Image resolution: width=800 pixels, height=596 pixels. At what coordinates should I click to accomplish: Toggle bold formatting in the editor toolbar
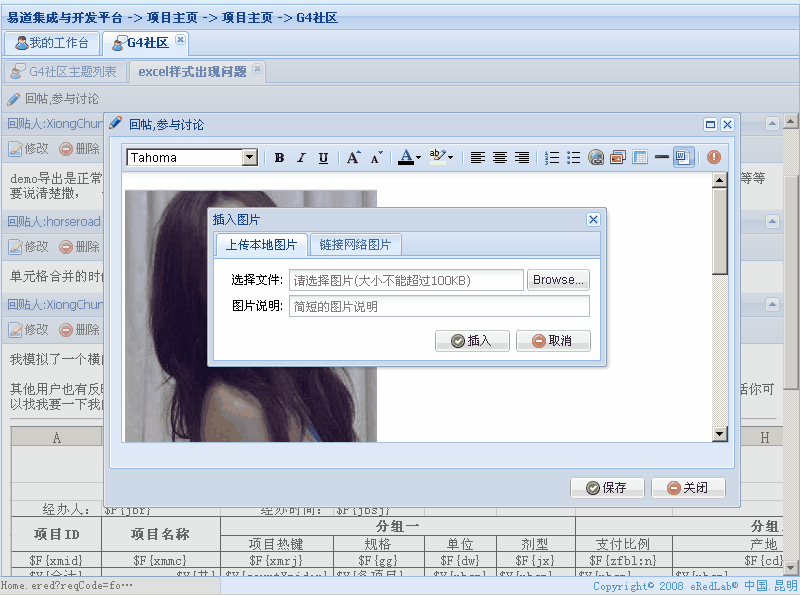point(280,157)
